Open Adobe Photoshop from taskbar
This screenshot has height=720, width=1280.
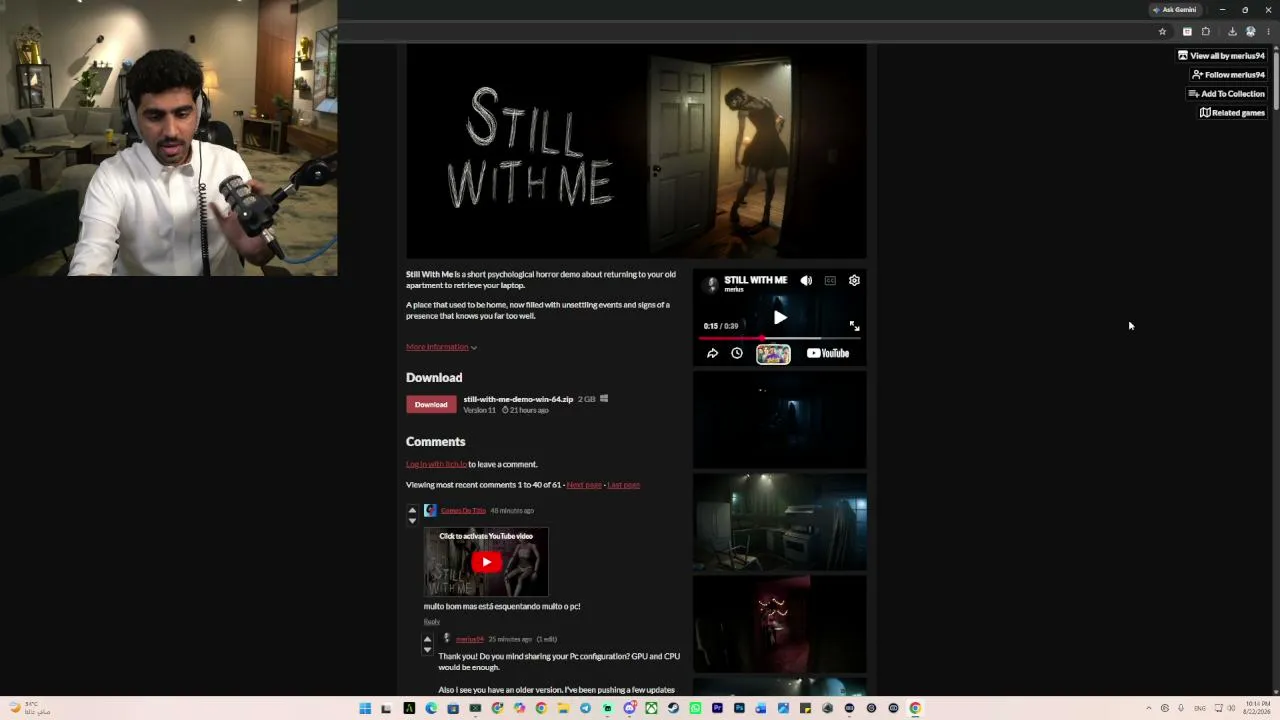(x=739, y=709)
